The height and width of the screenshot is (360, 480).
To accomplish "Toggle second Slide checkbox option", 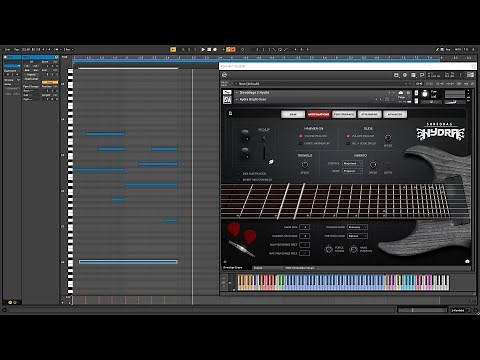I will (348, 143).
